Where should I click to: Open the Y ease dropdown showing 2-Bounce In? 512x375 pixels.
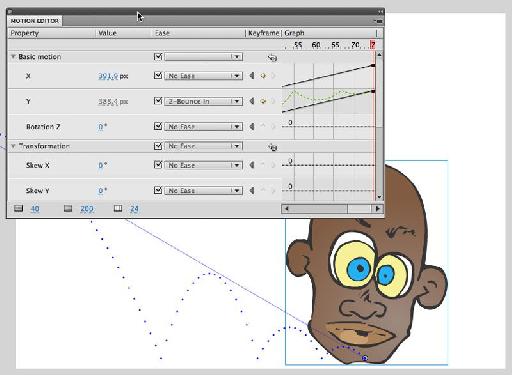pyautogui.click(x=203, y=101)
